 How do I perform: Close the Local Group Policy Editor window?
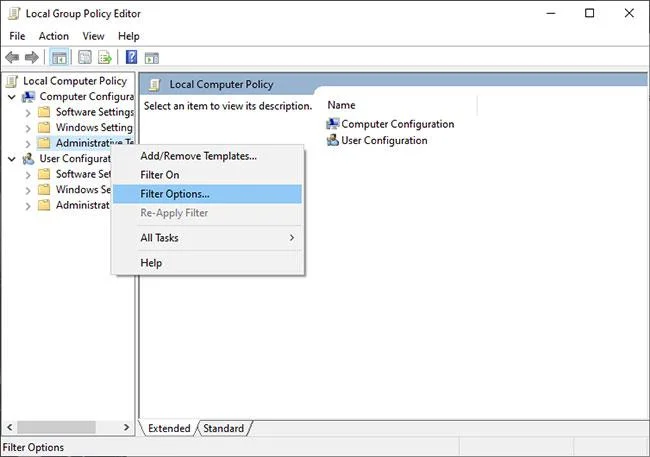click(629, 13)
